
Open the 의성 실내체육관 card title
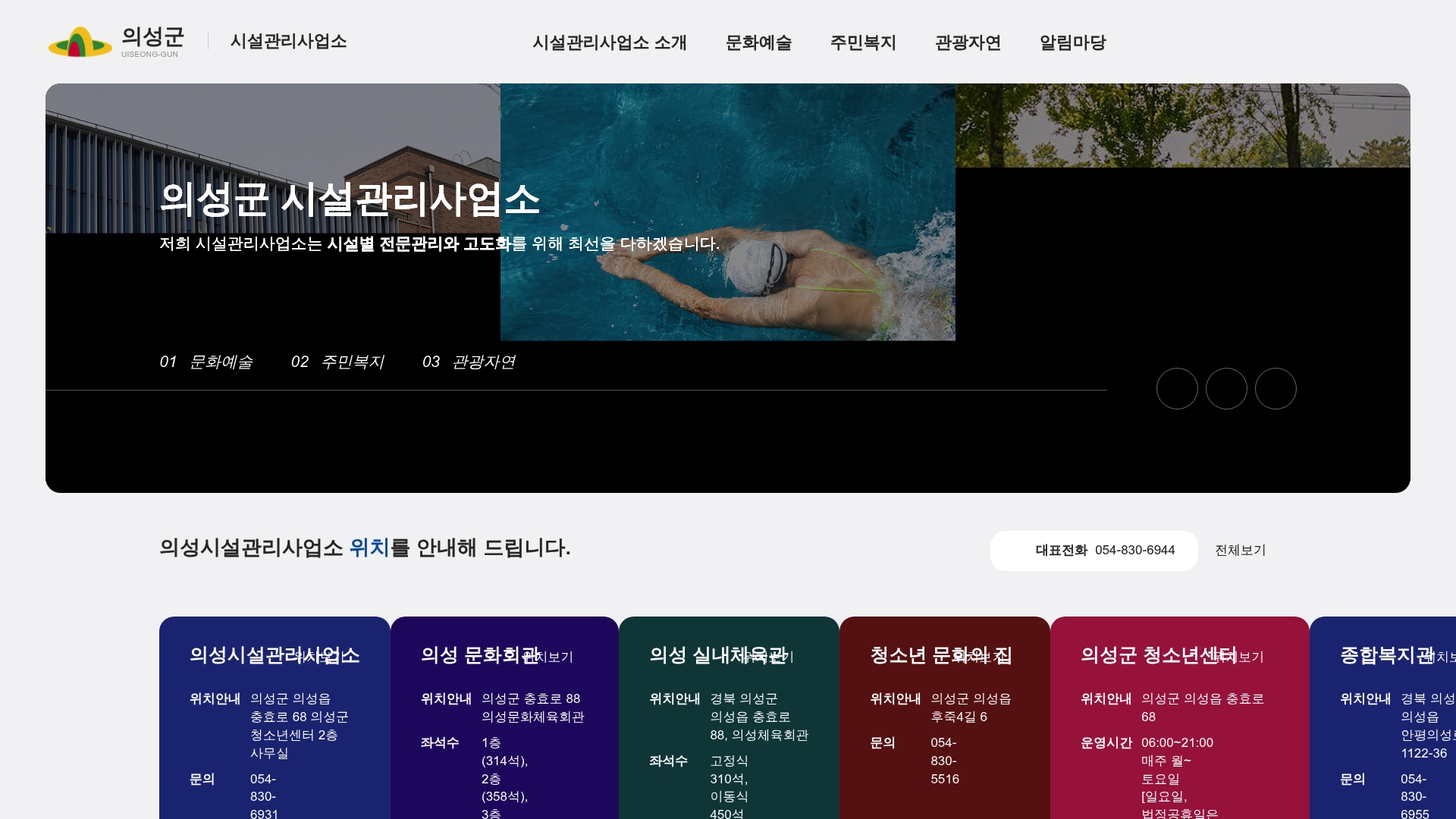[x=717, y=655]
